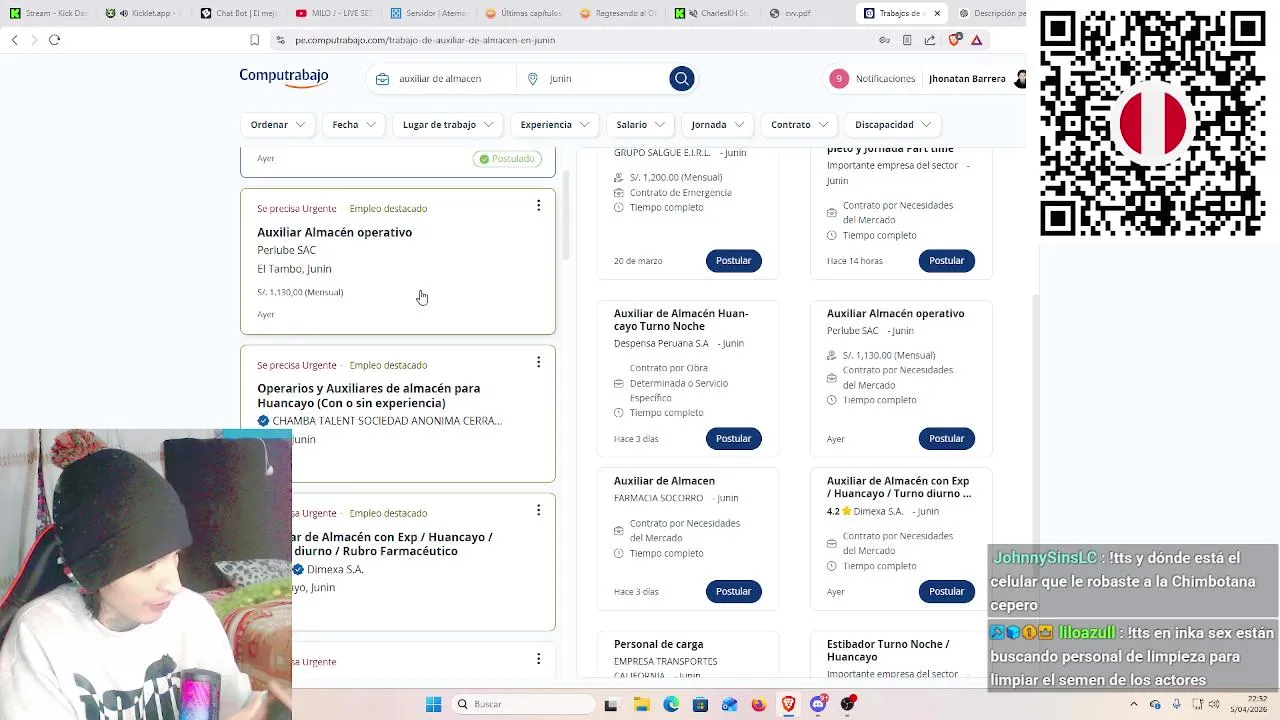Reload the page in browser toolbar

click(x=54, y=40)
